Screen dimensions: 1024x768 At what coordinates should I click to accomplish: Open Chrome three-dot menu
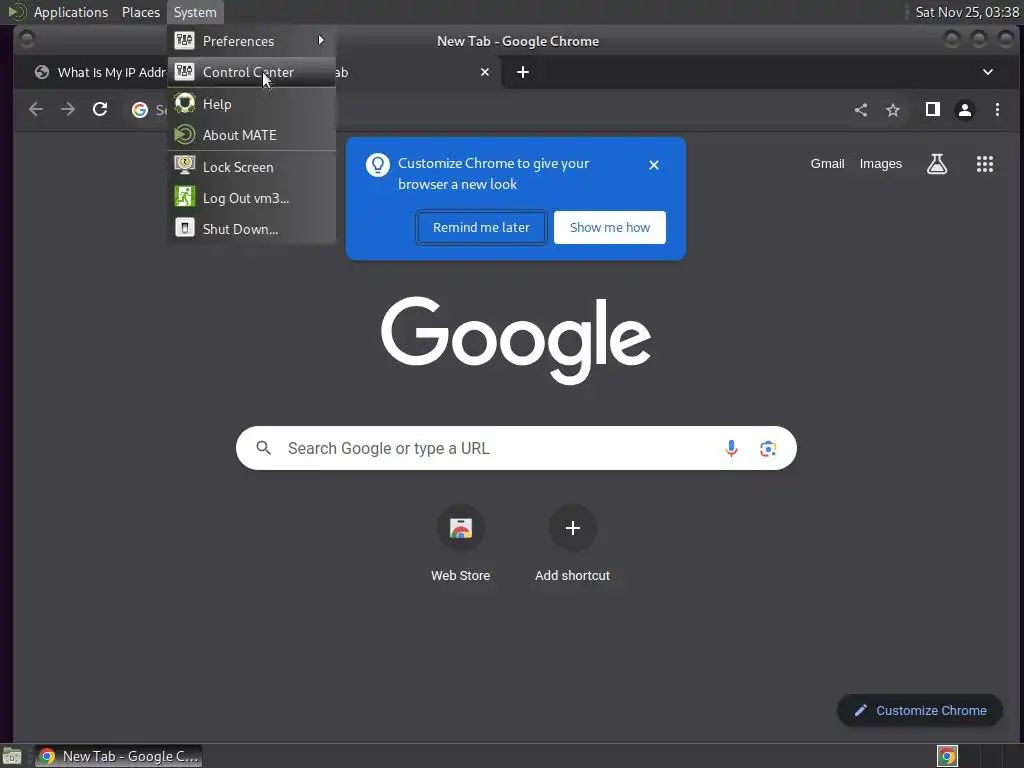click(x=997, y=110)
